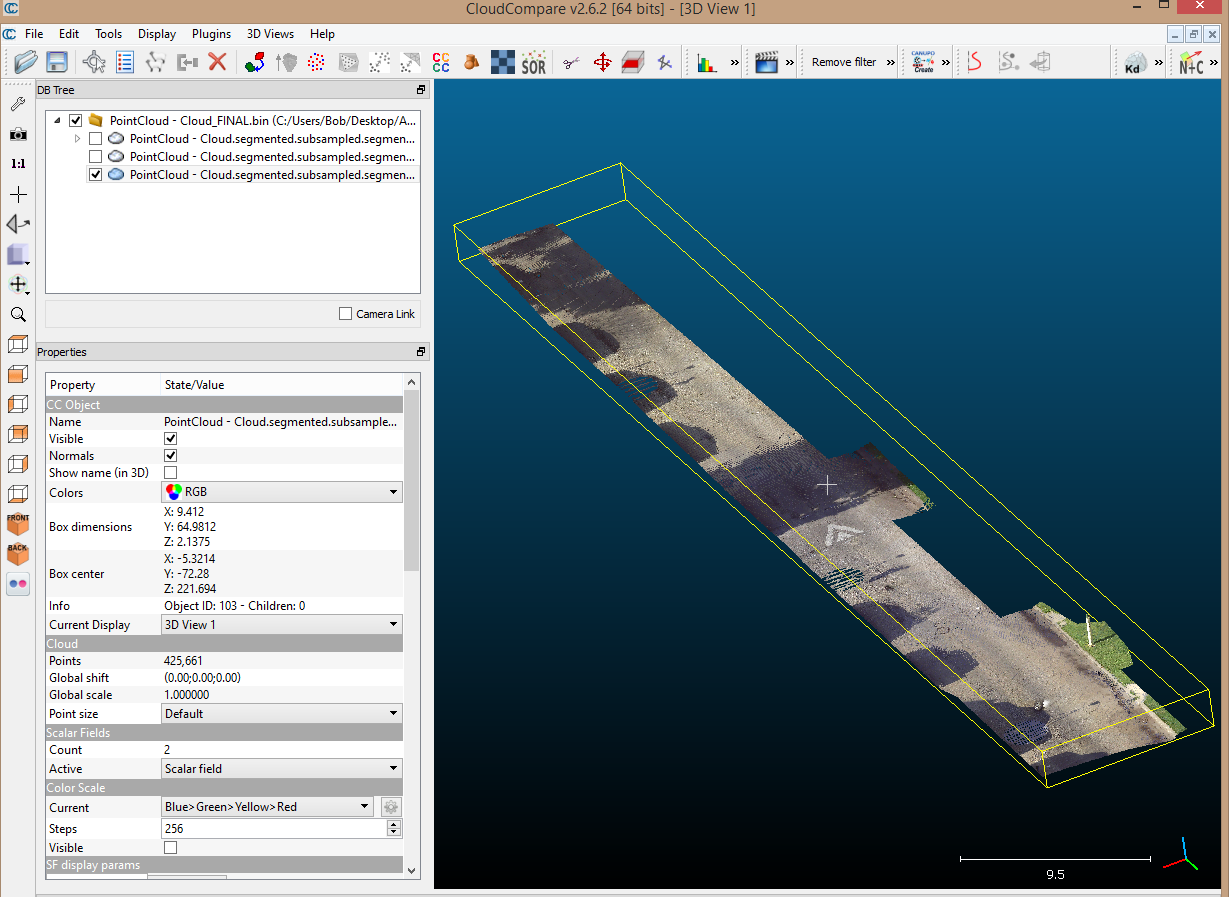This screenshot has width=1229, height=897.
Task: Open the cross section tool
Action: coord(633,62)
